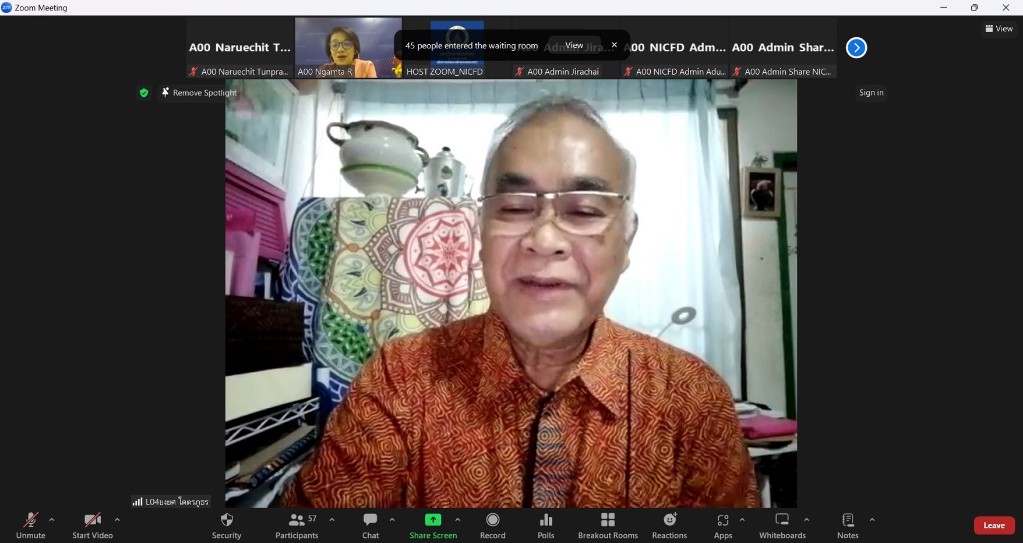Open the Polls window
This screenshot has height=543, width=1023.
546,525
